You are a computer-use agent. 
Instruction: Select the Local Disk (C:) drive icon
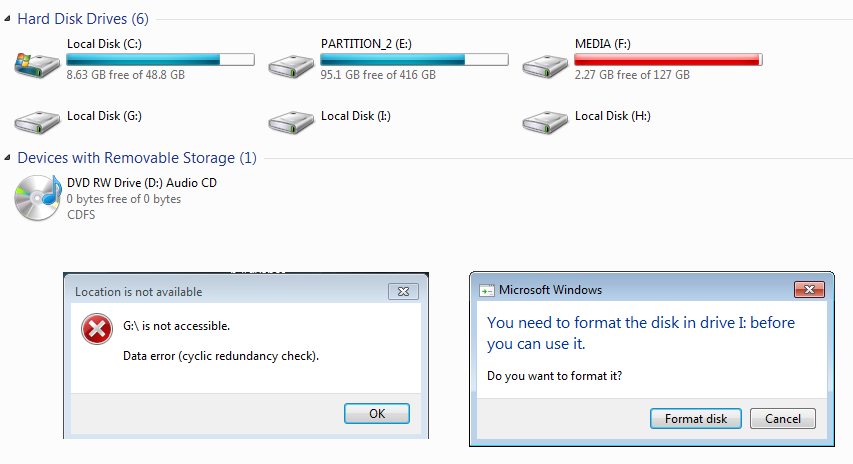[37, 65]
